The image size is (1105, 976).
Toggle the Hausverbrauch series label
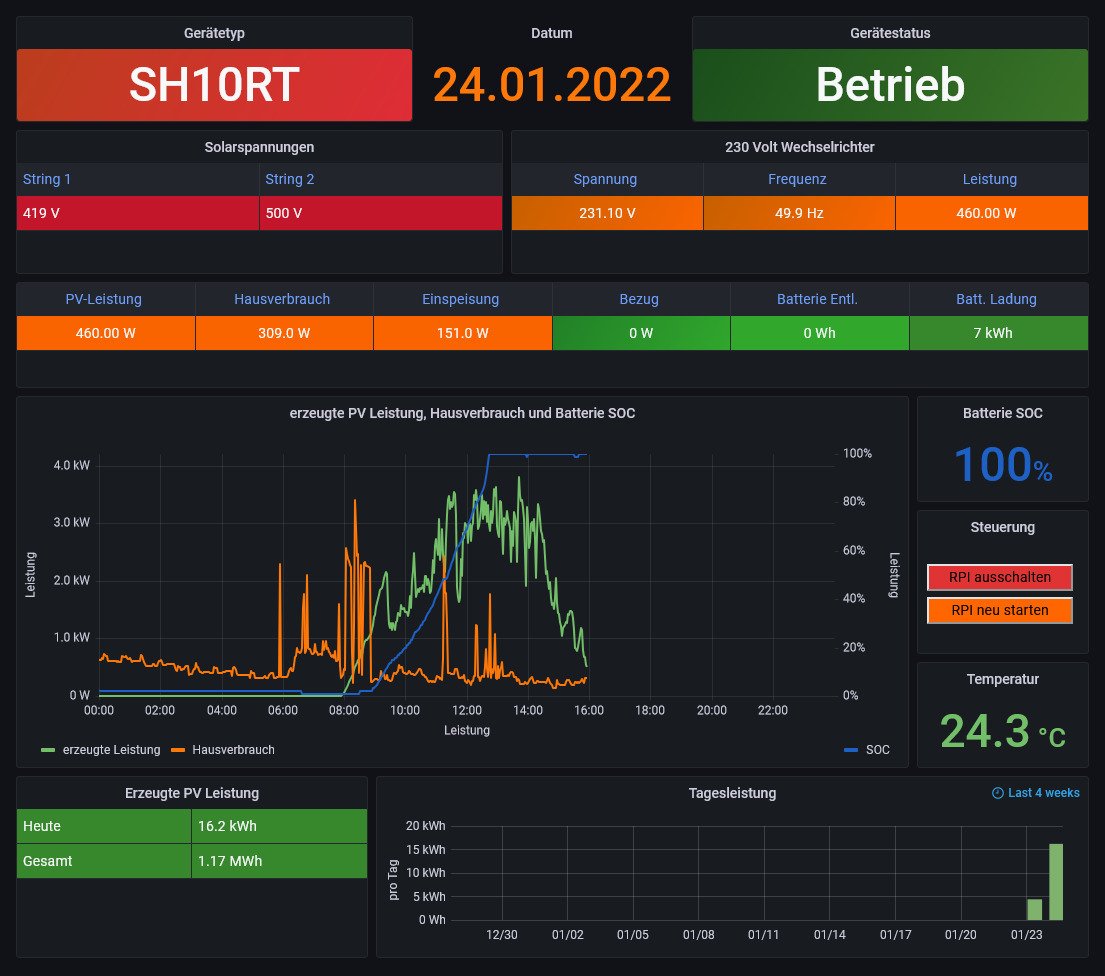[x=233, y=750]
